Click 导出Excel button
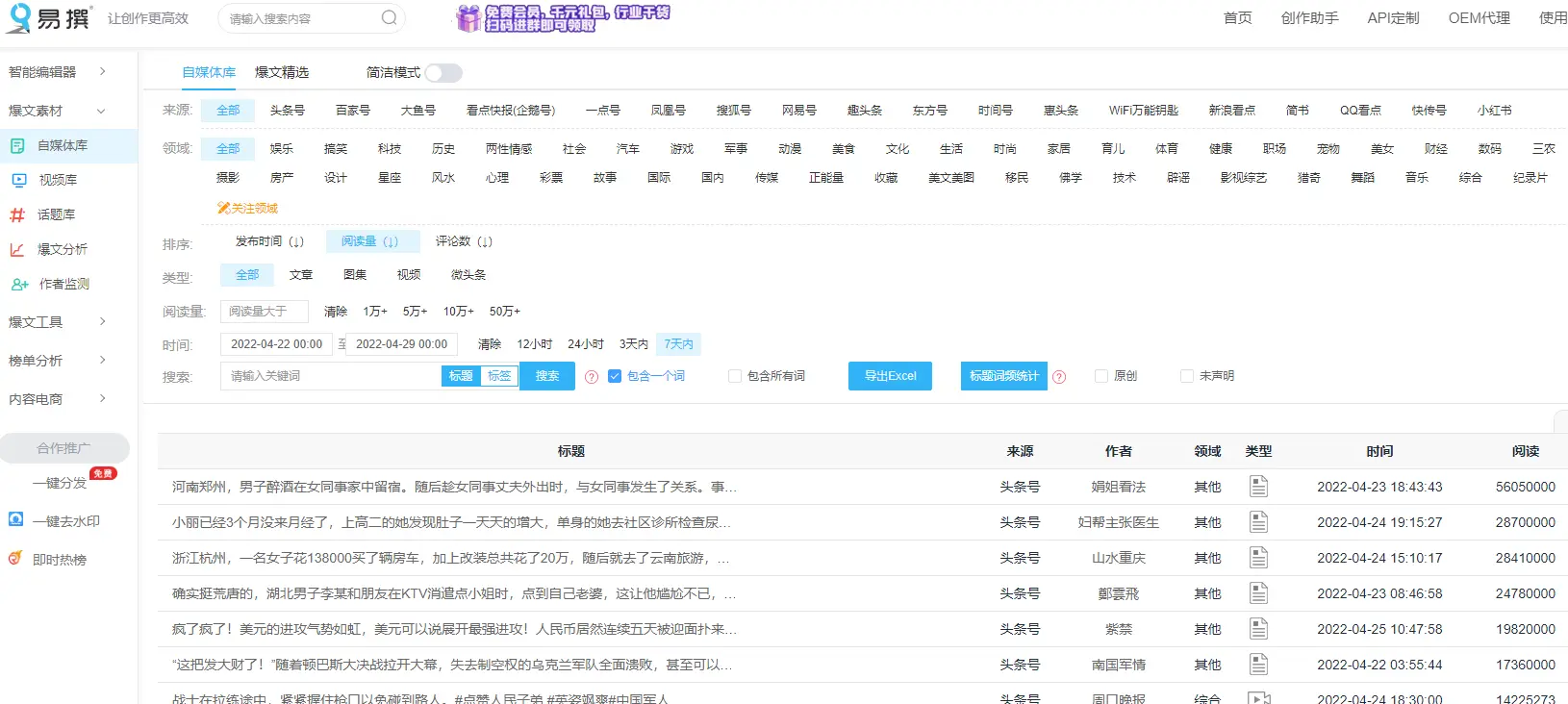Viewport: 1568px width, 704px height. click(890, 376)
